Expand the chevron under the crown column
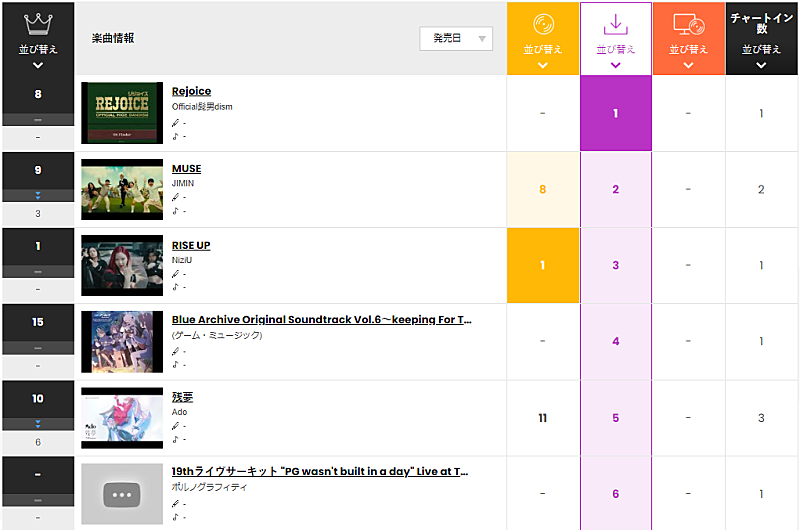Screen dimensions: 800x530 37,66
